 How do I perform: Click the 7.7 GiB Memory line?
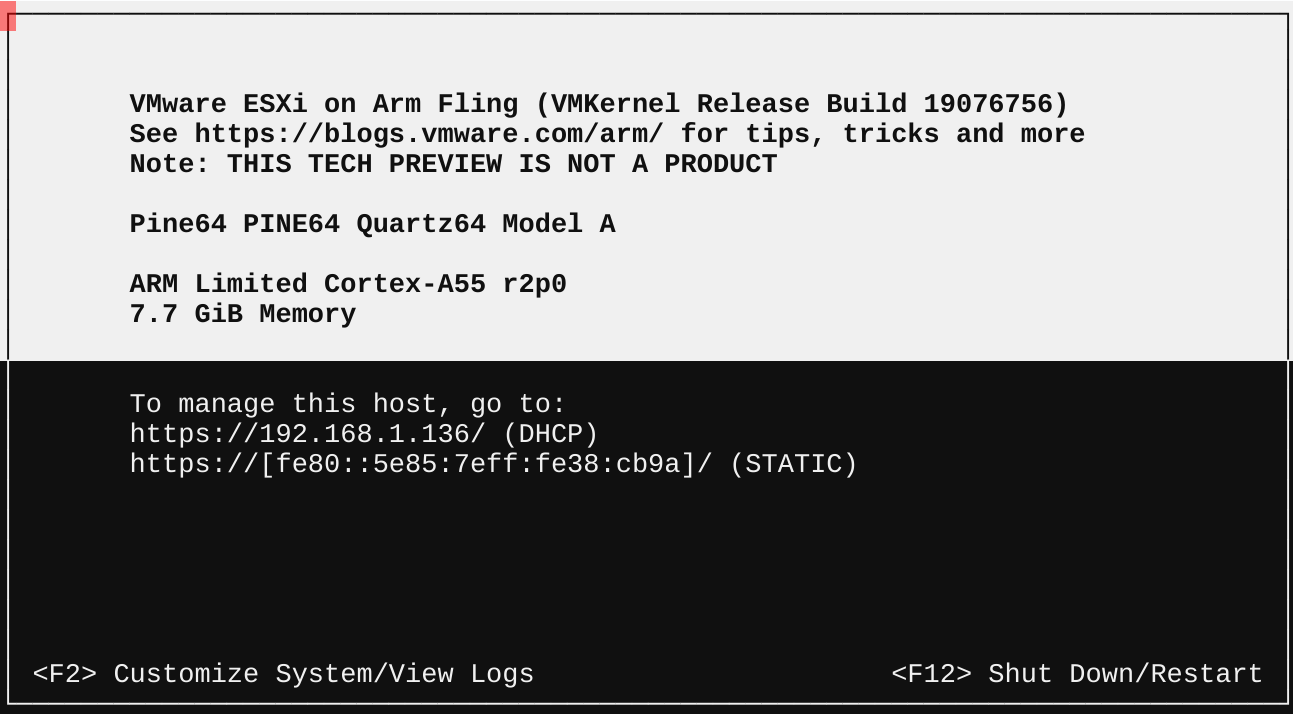tap(243, 314)
